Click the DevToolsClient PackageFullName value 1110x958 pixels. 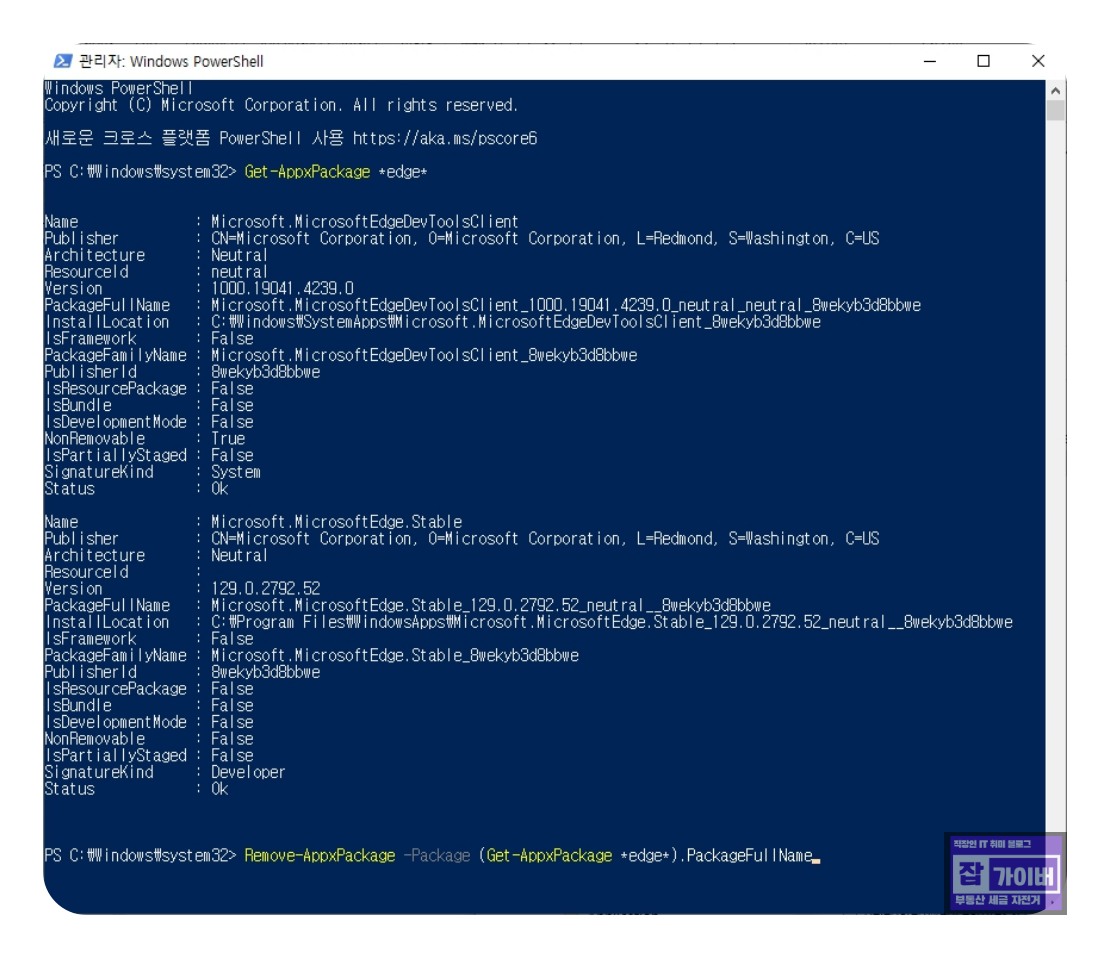pos(566,305)
